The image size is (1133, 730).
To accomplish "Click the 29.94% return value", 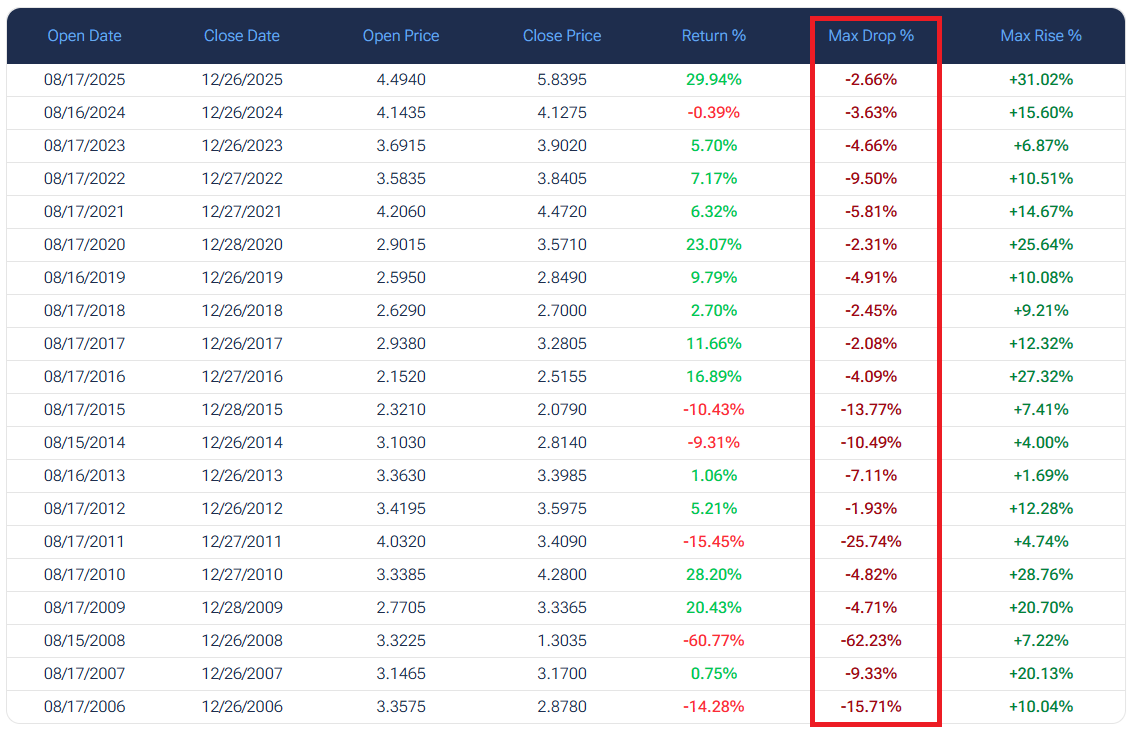I will coord(713,80).
